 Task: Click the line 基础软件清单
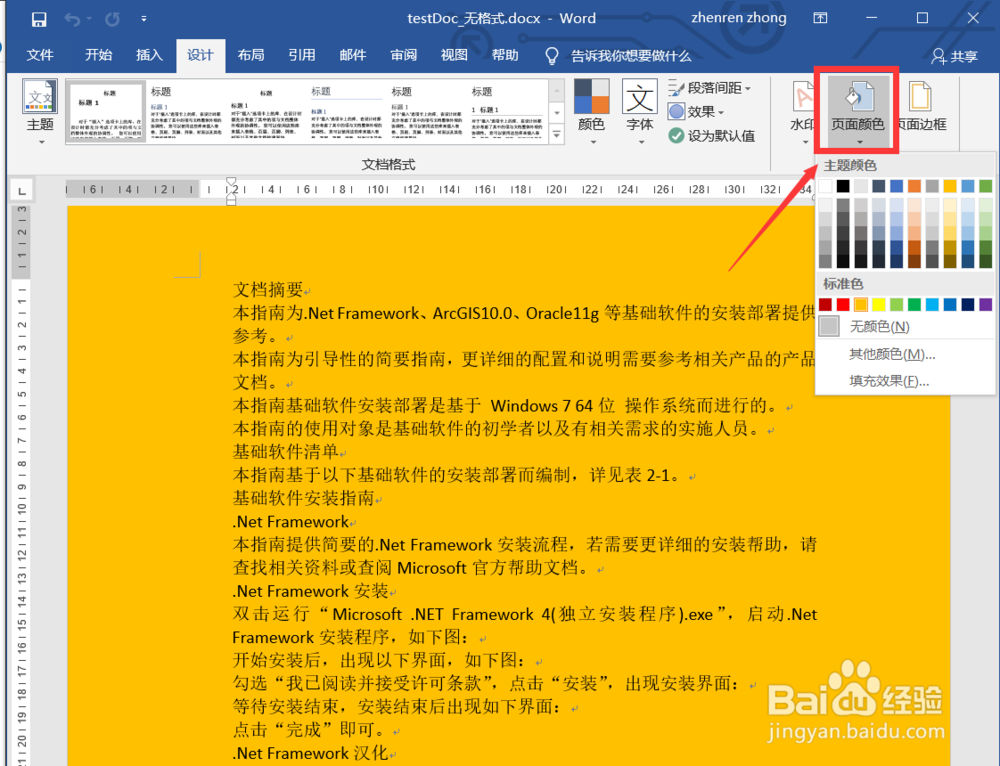tap(286, 452)
